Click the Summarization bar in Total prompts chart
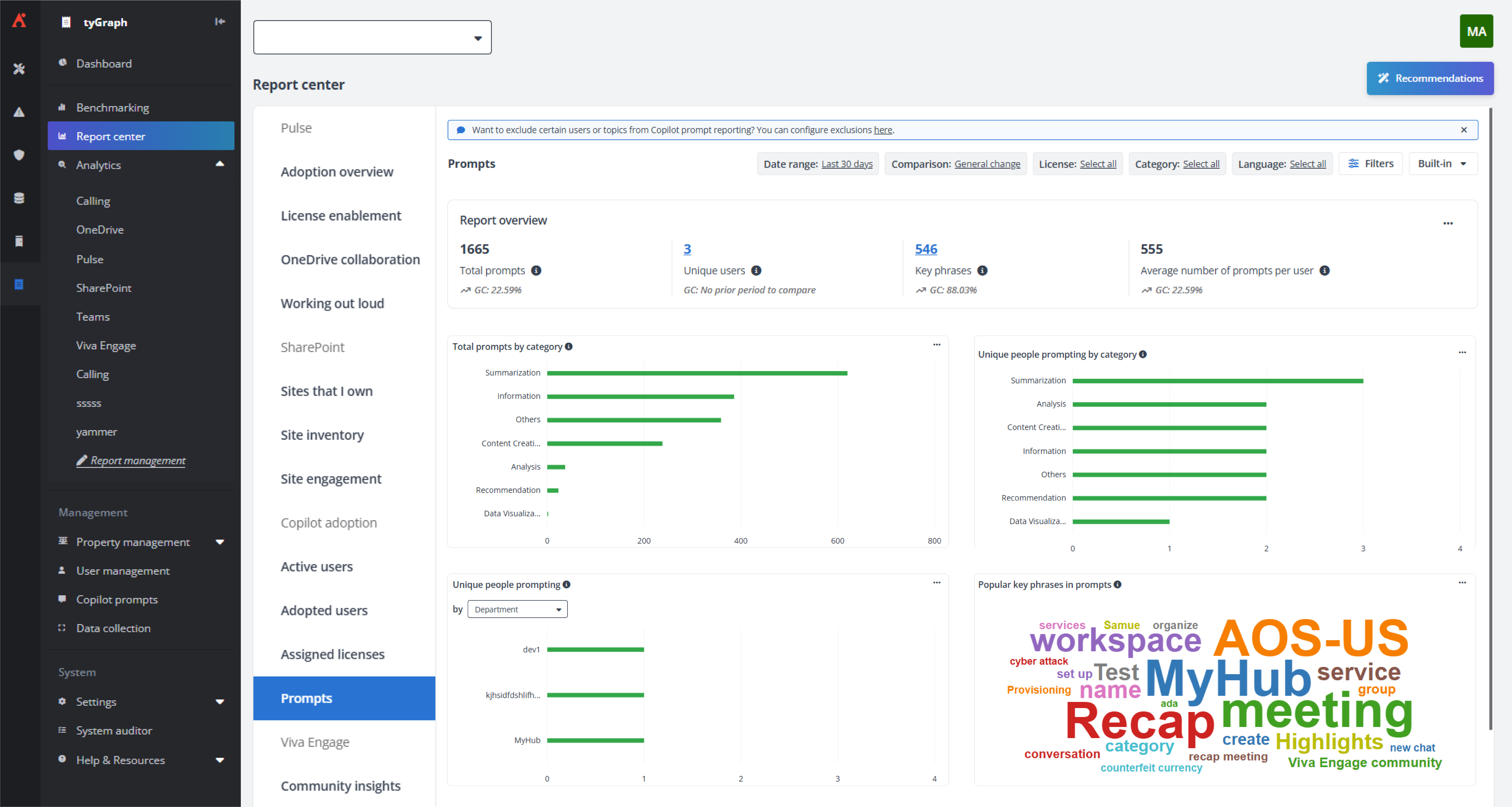1512x807 pixels. 697,373
